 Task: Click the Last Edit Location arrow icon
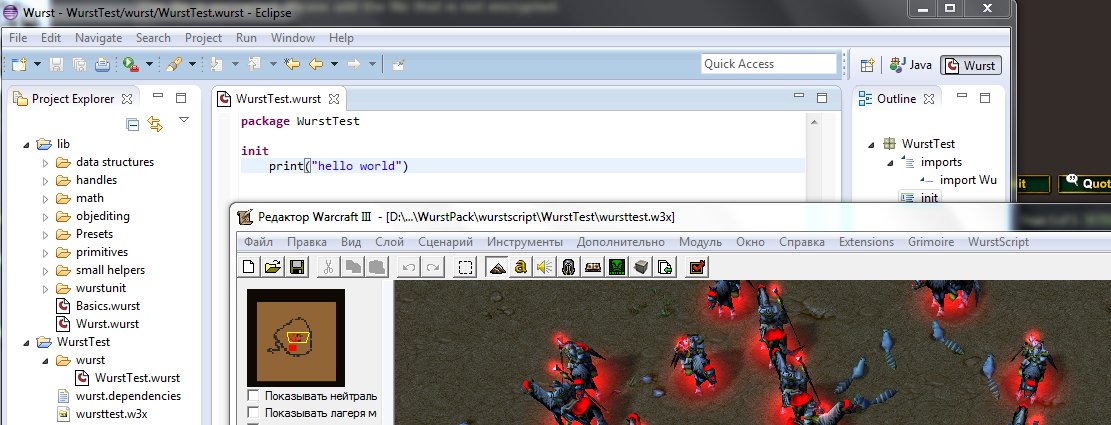coord(292,64)
